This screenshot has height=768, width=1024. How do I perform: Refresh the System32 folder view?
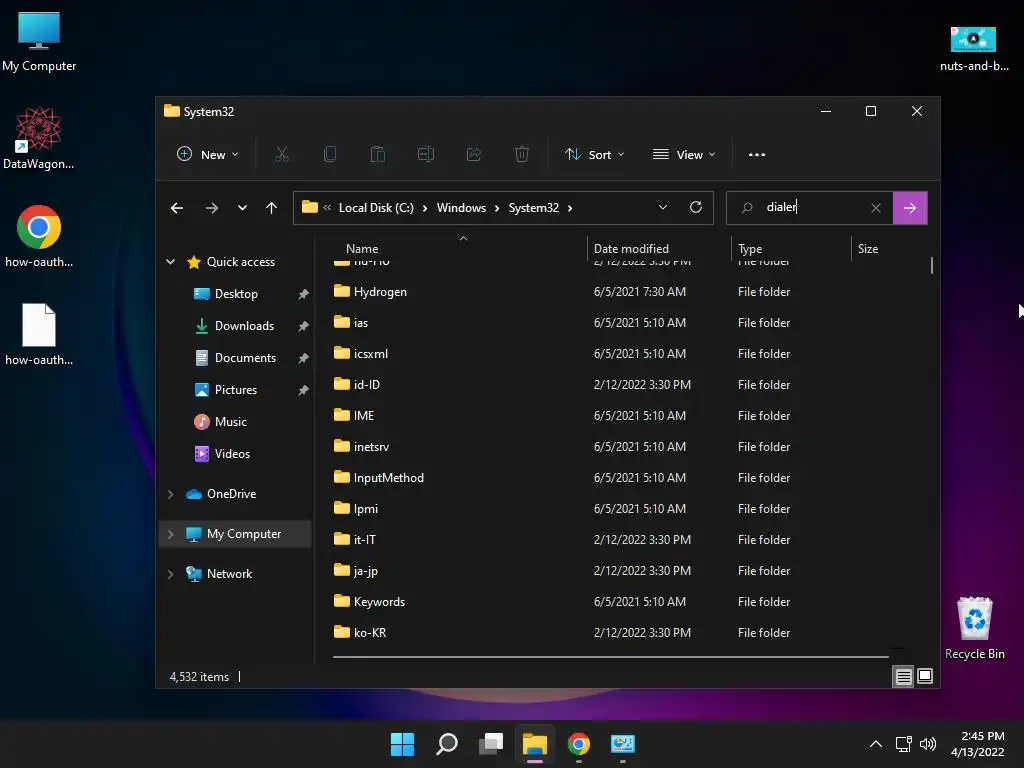click(x=696, y=207)
